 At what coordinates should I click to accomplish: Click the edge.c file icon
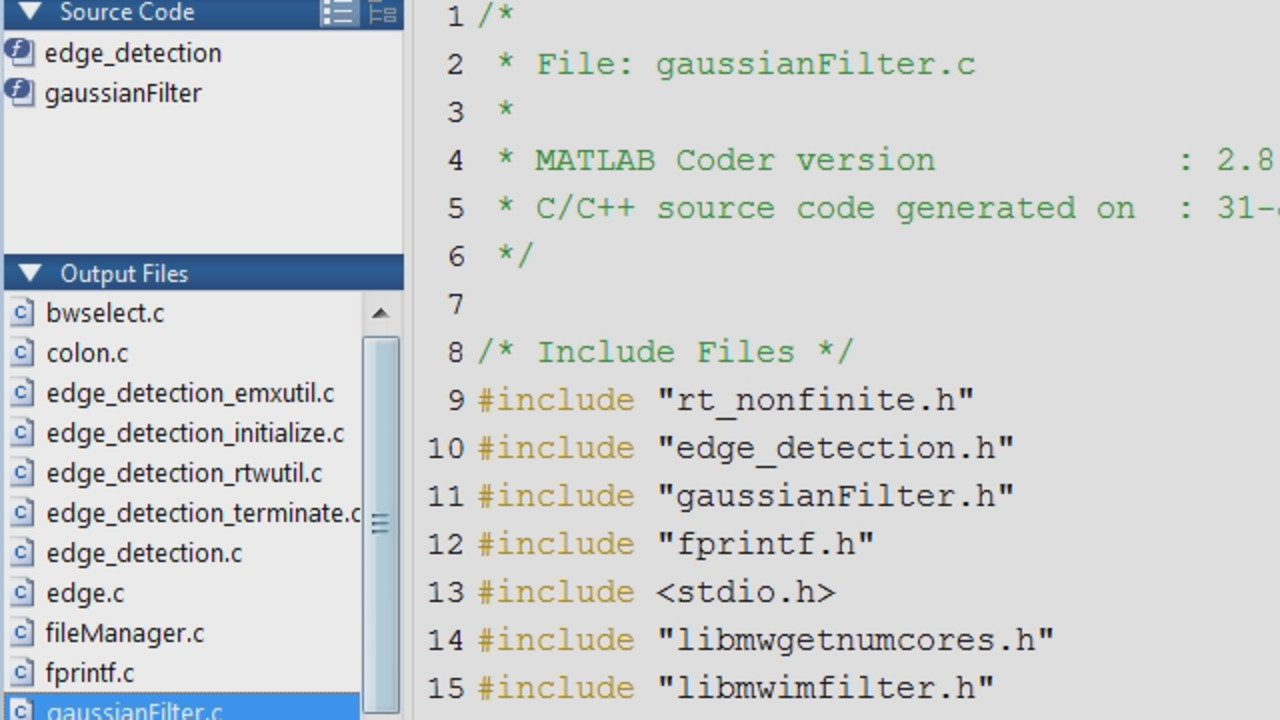[x=21, y=593]
